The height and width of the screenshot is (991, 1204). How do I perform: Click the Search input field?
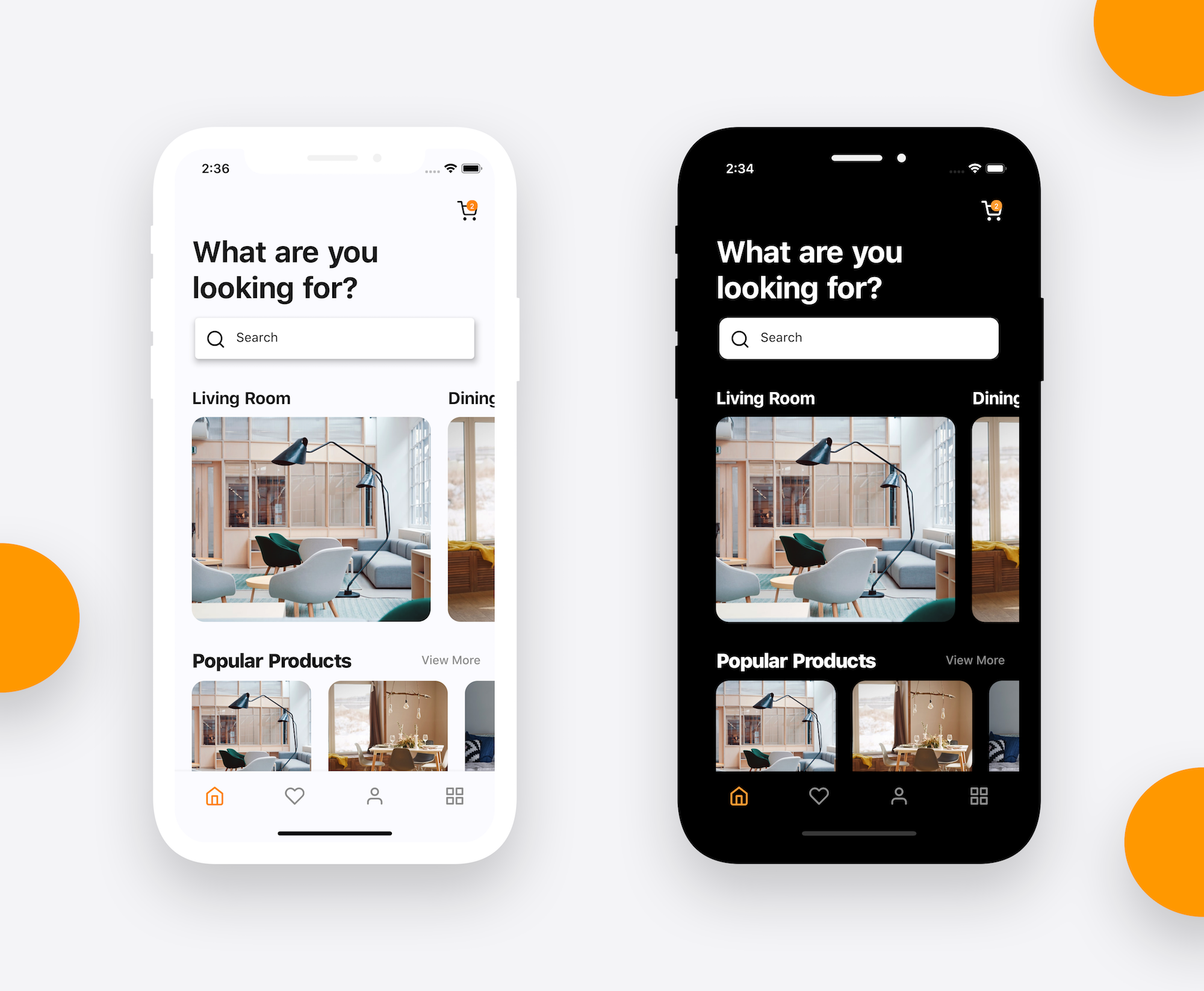tap(337, 337)
